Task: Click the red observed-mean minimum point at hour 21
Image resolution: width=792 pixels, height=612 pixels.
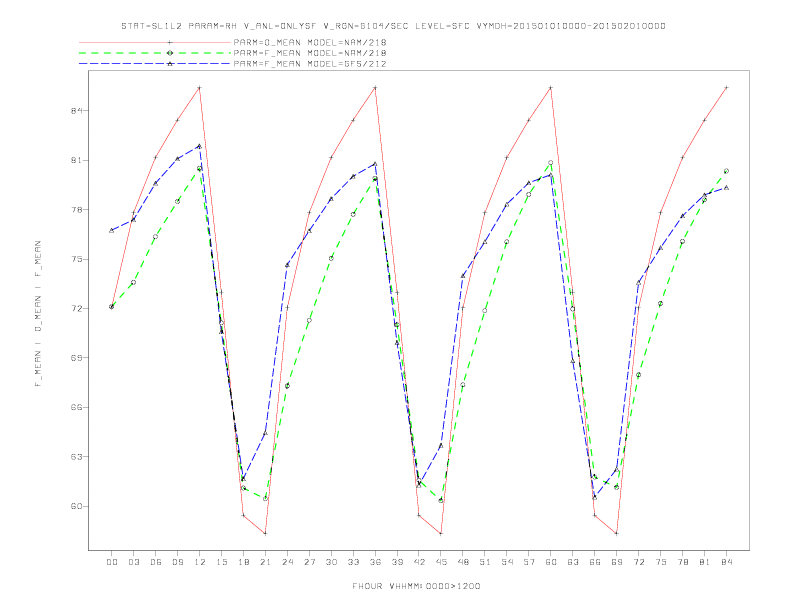Action: (x=265, y=533)
